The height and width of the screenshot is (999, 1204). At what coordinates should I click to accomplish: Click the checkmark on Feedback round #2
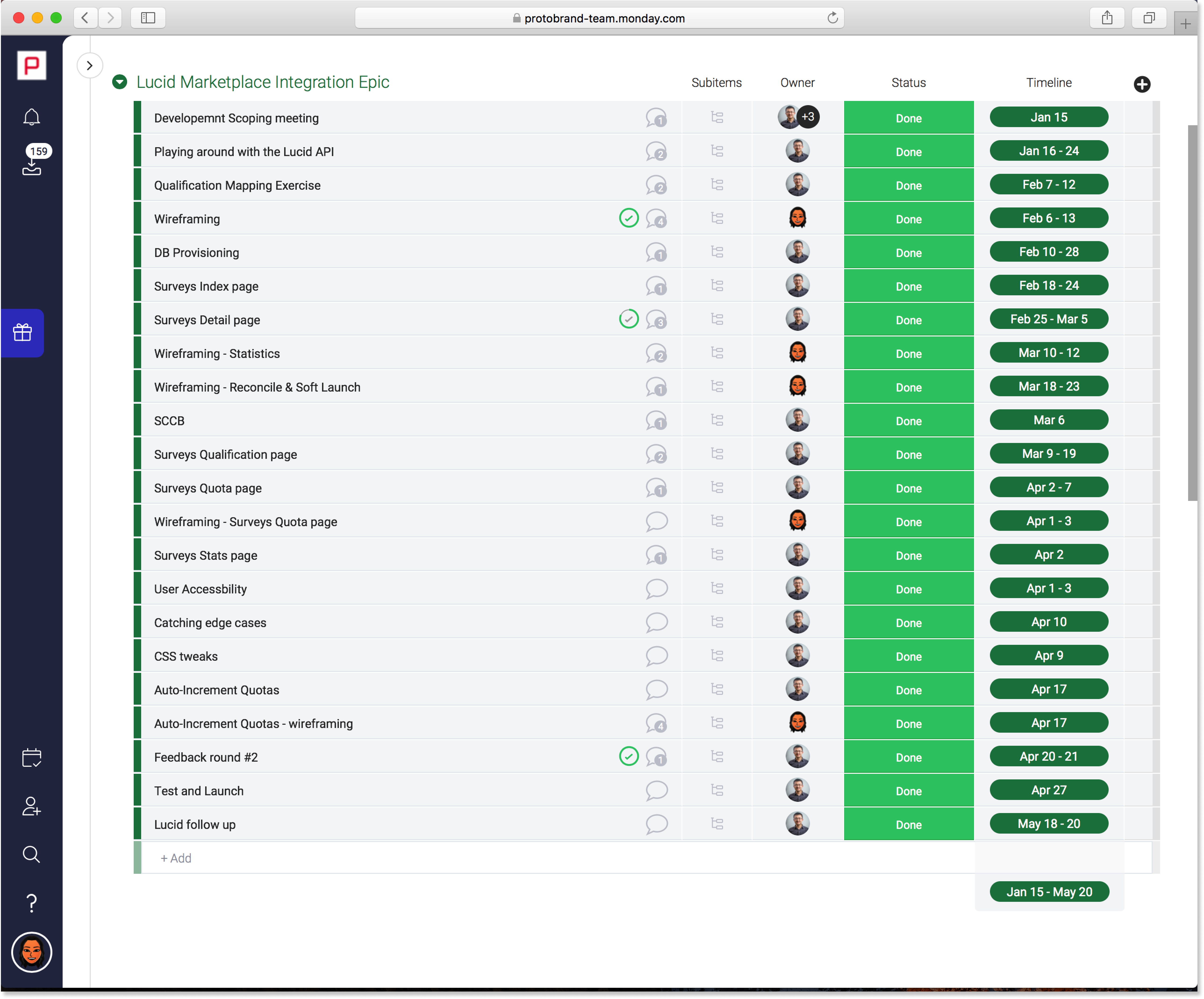tap(628, 756)
